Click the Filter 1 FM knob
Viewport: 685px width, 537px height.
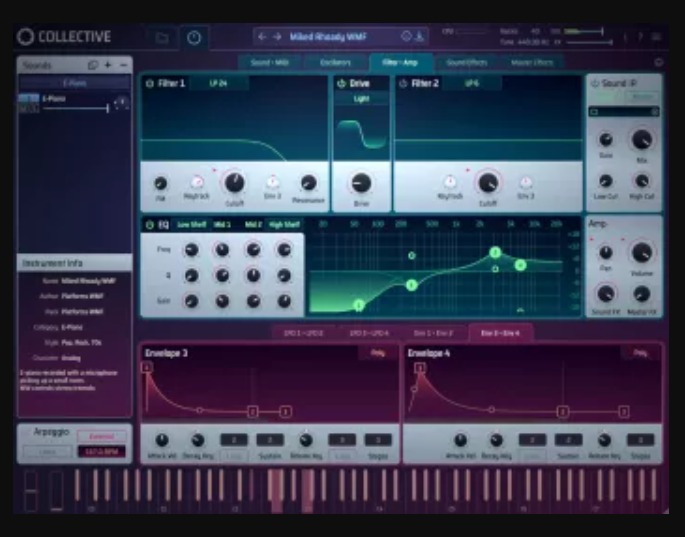point(161,184)
